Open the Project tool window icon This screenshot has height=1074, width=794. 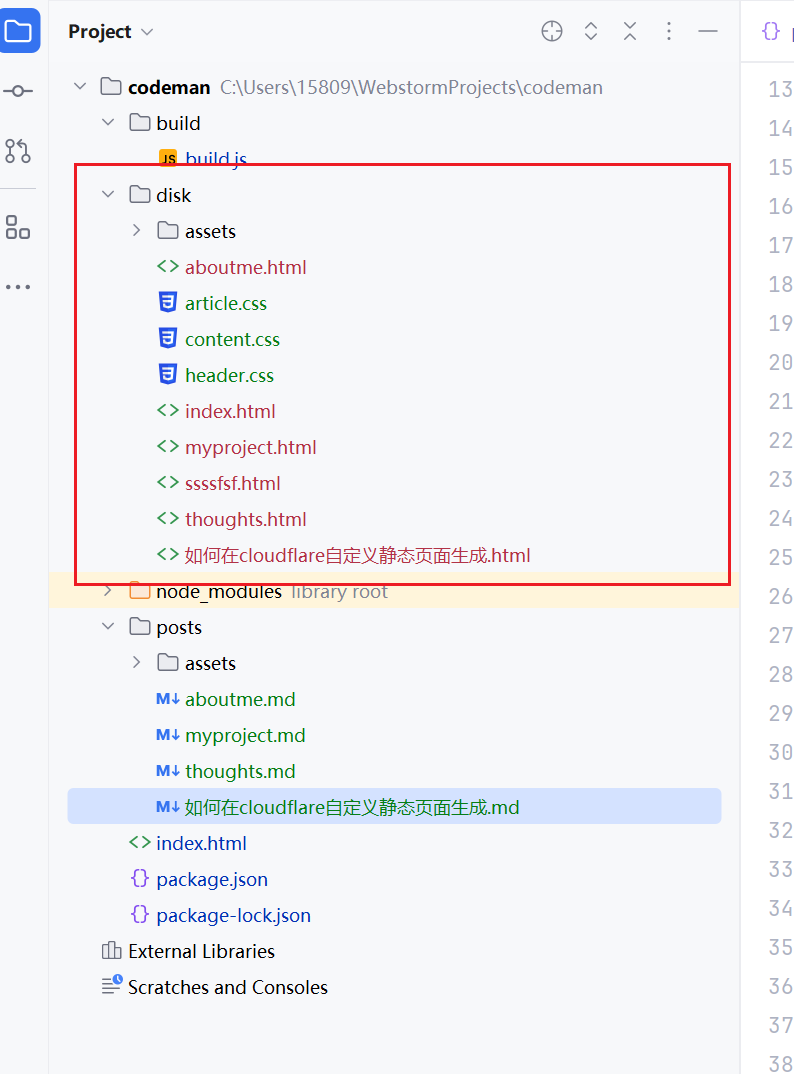point(19,31)
